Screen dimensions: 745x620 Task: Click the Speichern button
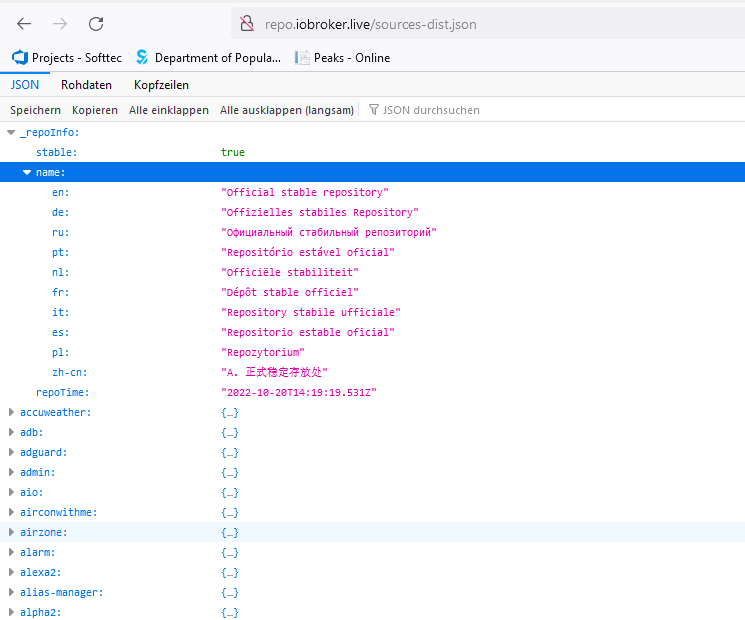(36, 110)
